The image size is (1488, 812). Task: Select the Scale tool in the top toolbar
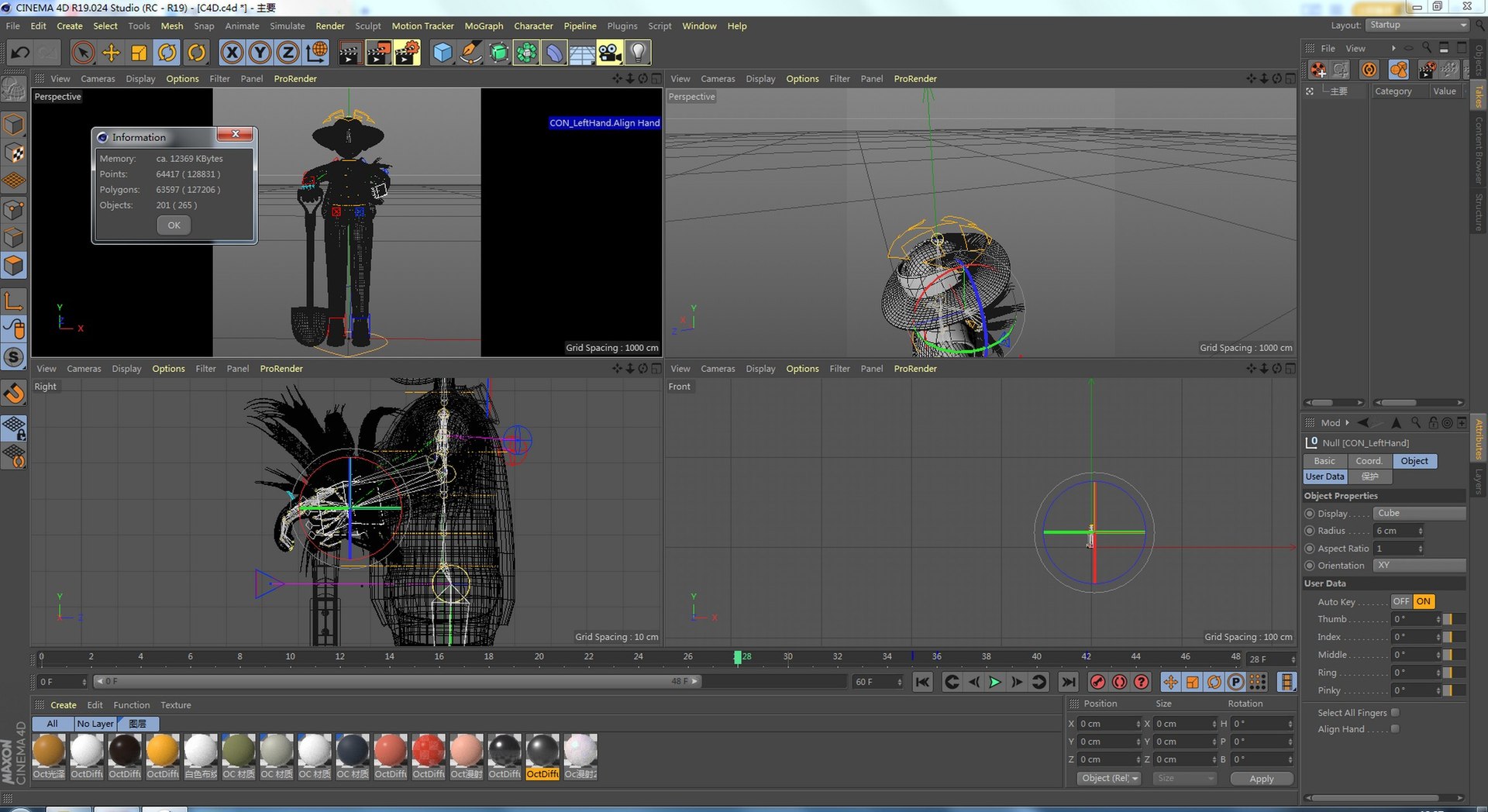pyautogui.click(x=139, y=53)
